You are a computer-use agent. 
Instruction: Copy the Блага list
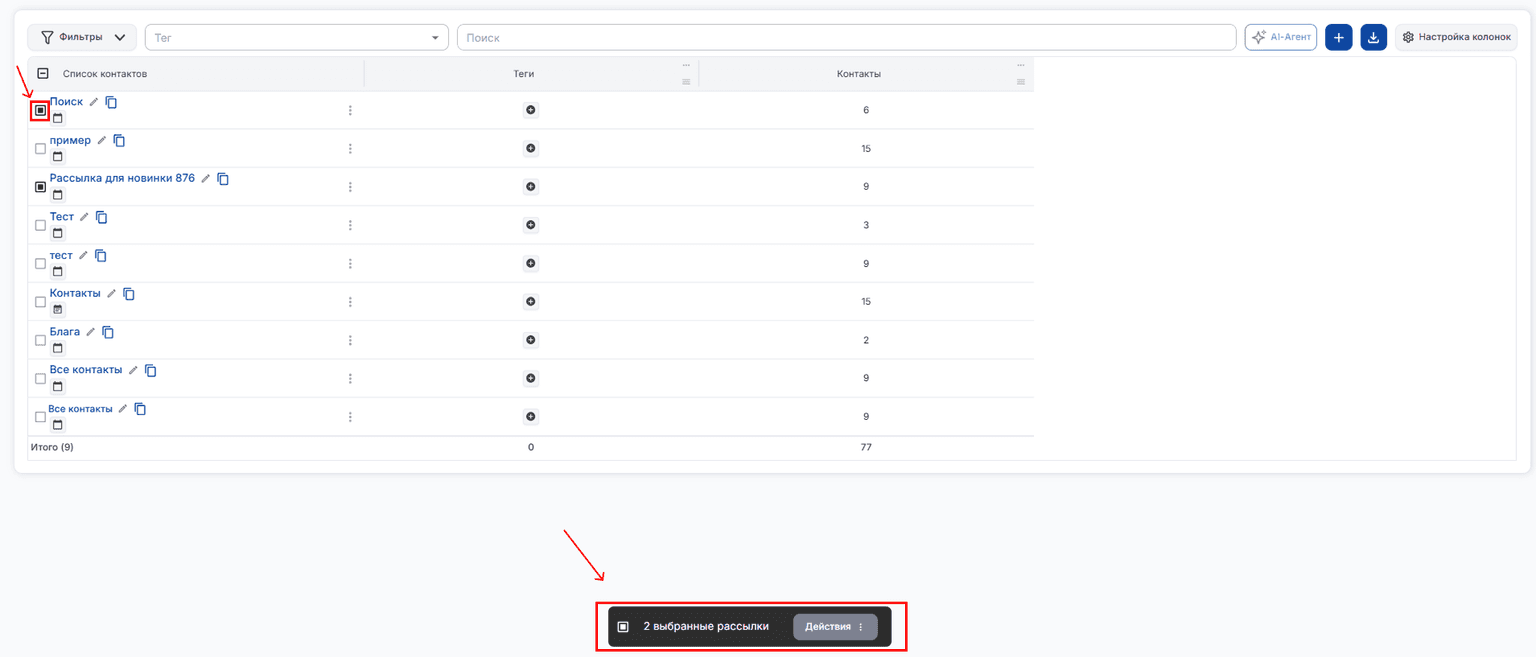(108, 332)
